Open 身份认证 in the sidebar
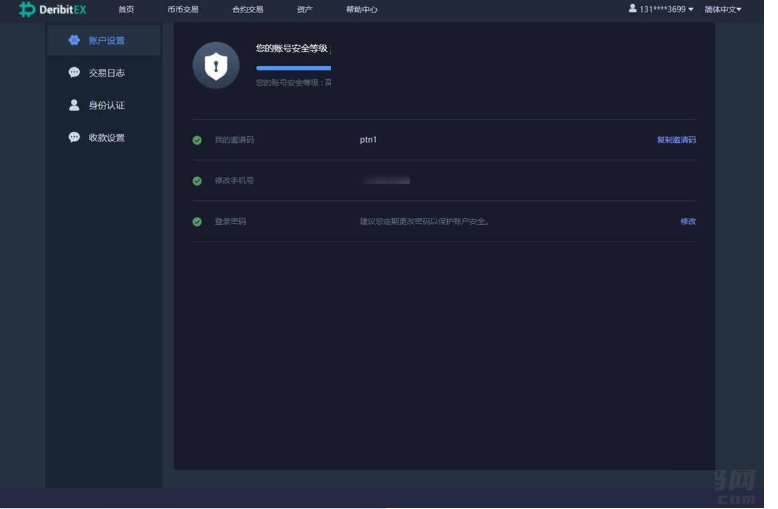778x509 pixels. point(106,105)
